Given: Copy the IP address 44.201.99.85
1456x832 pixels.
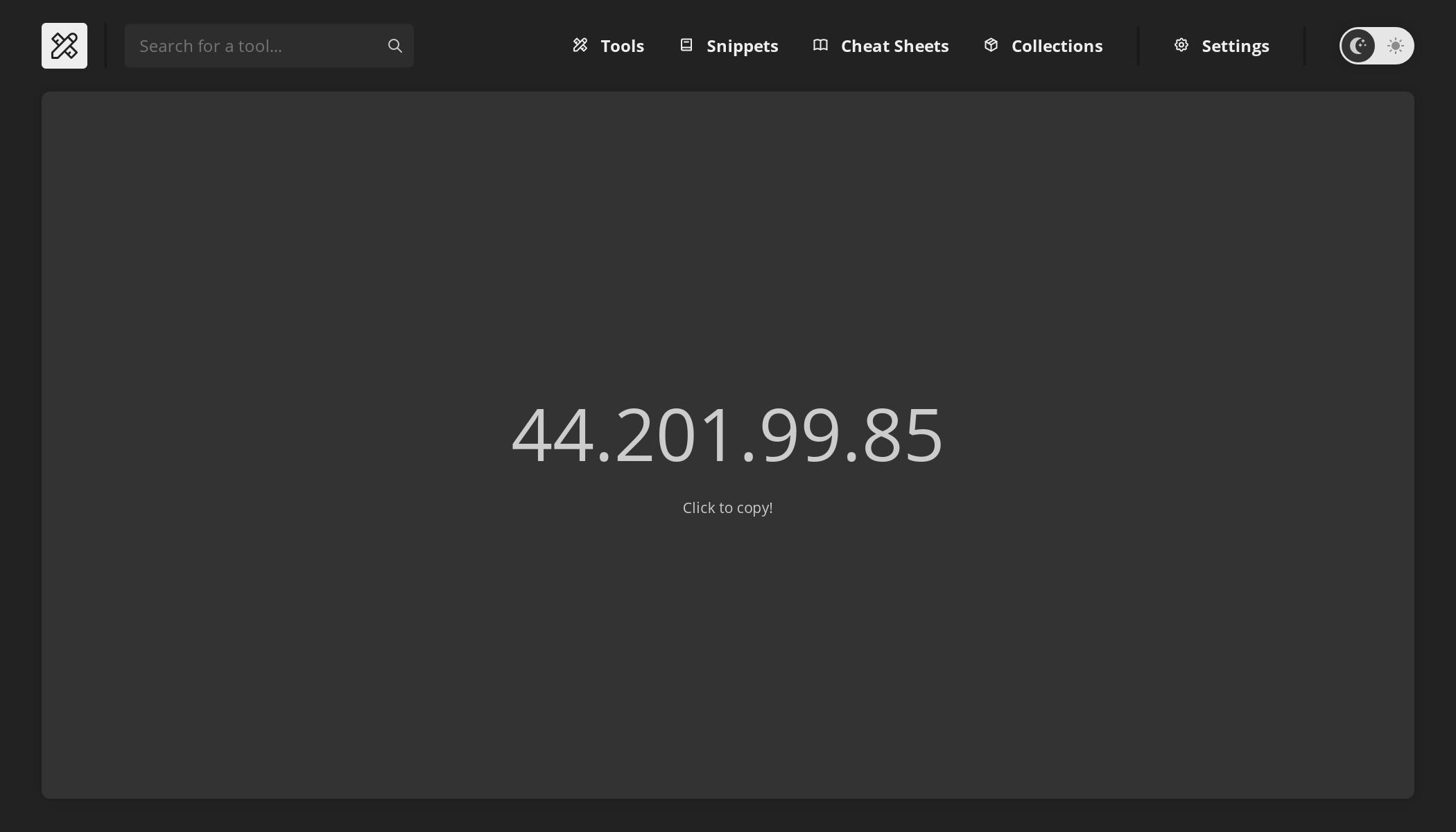Looking at the screenshot, I should 727,433.
